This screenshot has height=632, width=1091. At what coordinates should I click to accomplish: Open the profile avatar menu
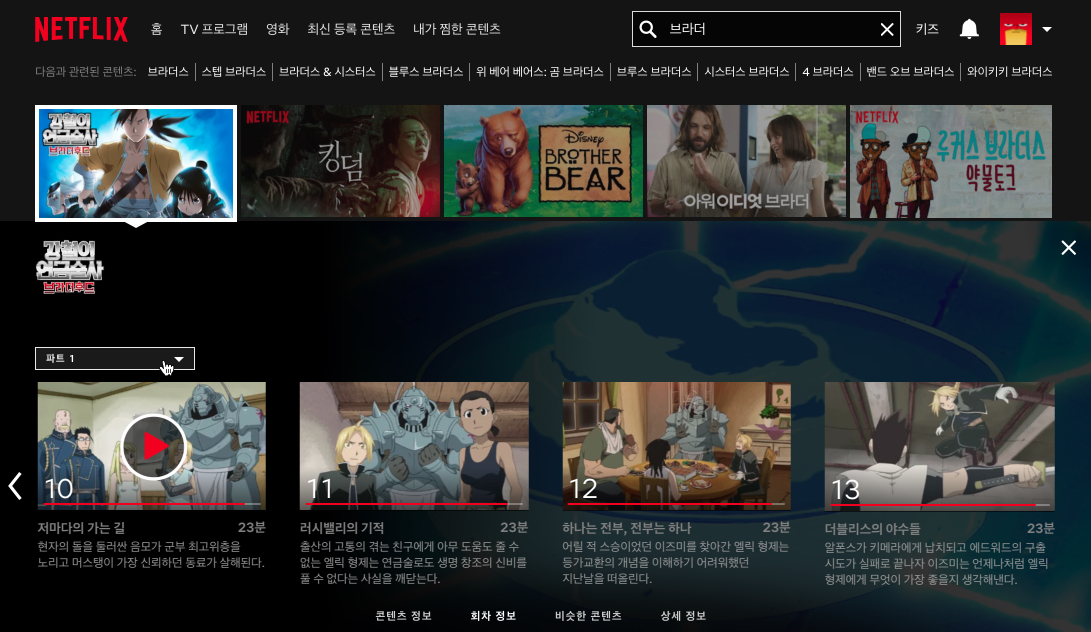(x=1016, y=29)
